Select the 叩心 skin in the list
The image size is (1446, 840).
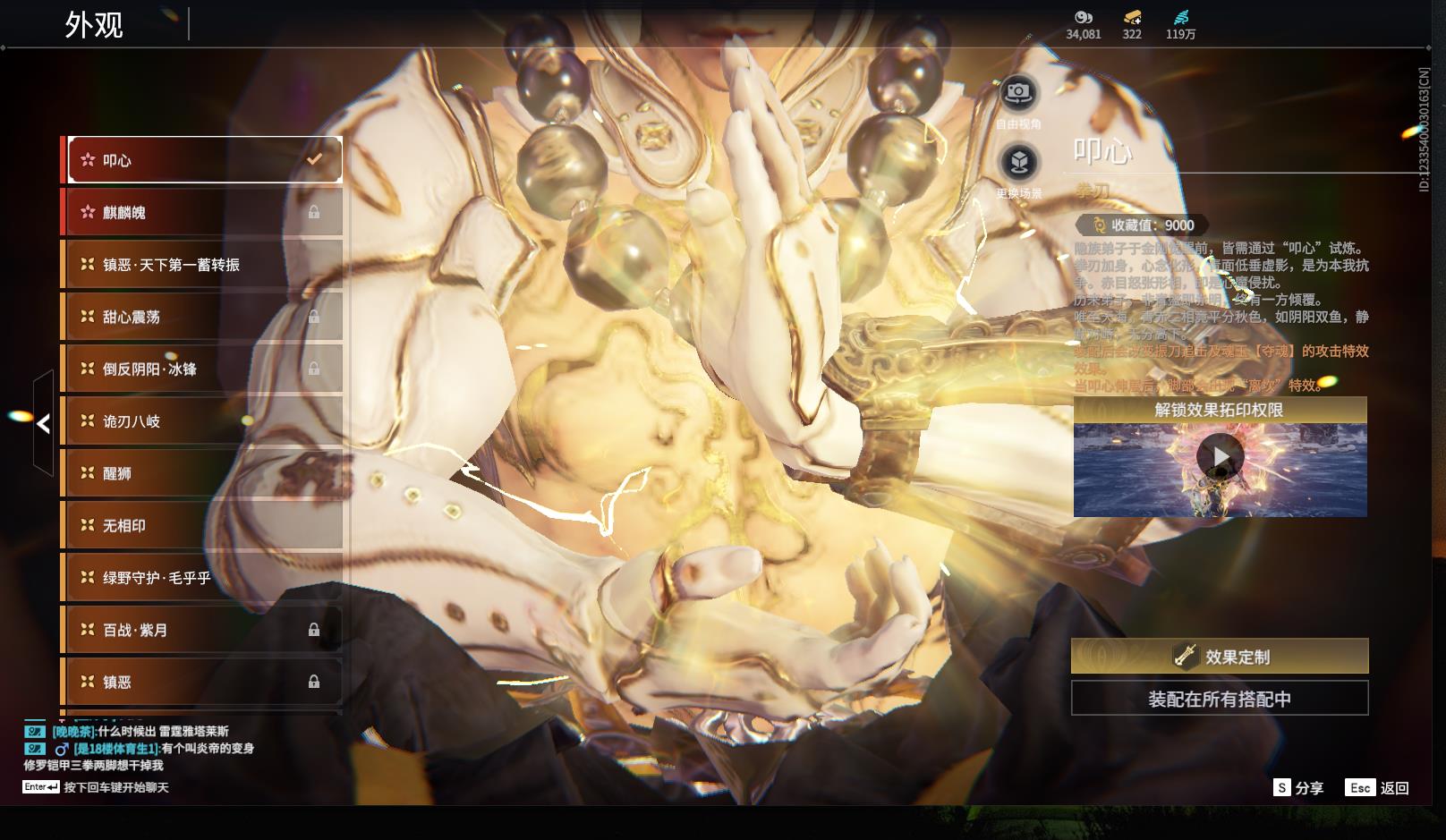click(205, 160)
